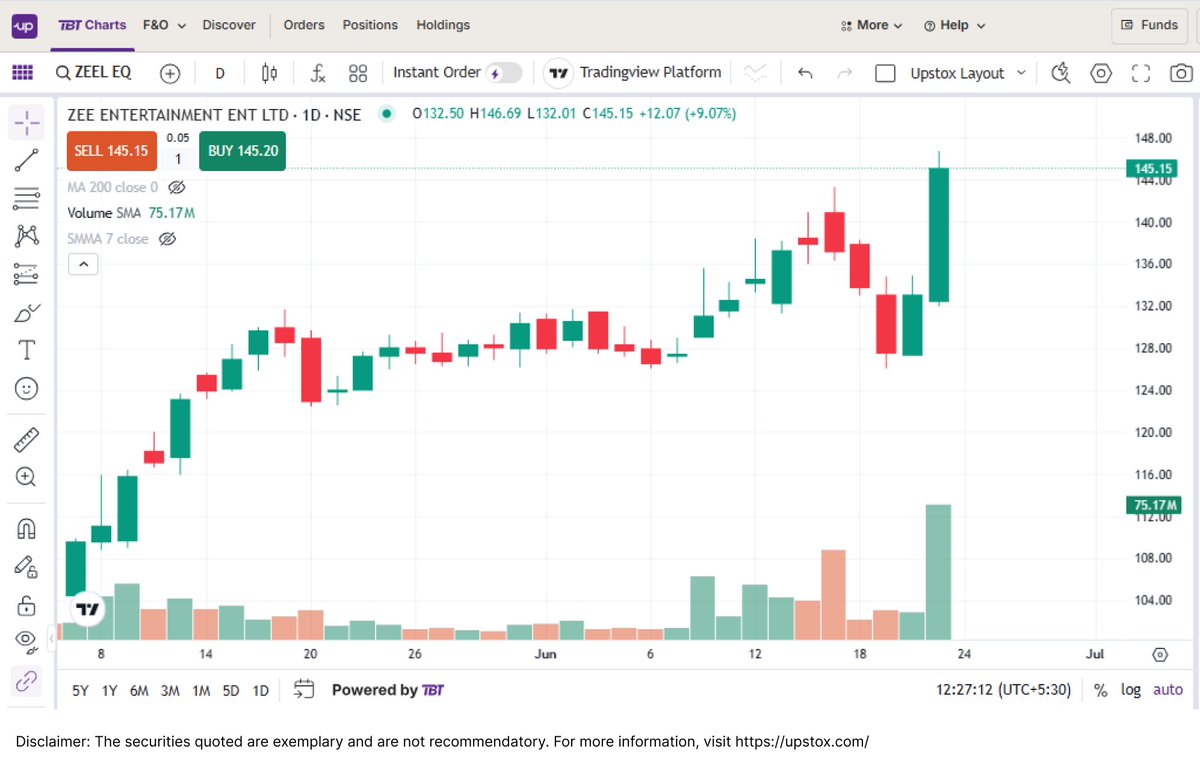Expand the Help menu
Viewport: 1200px width, 761px height.
955,25
